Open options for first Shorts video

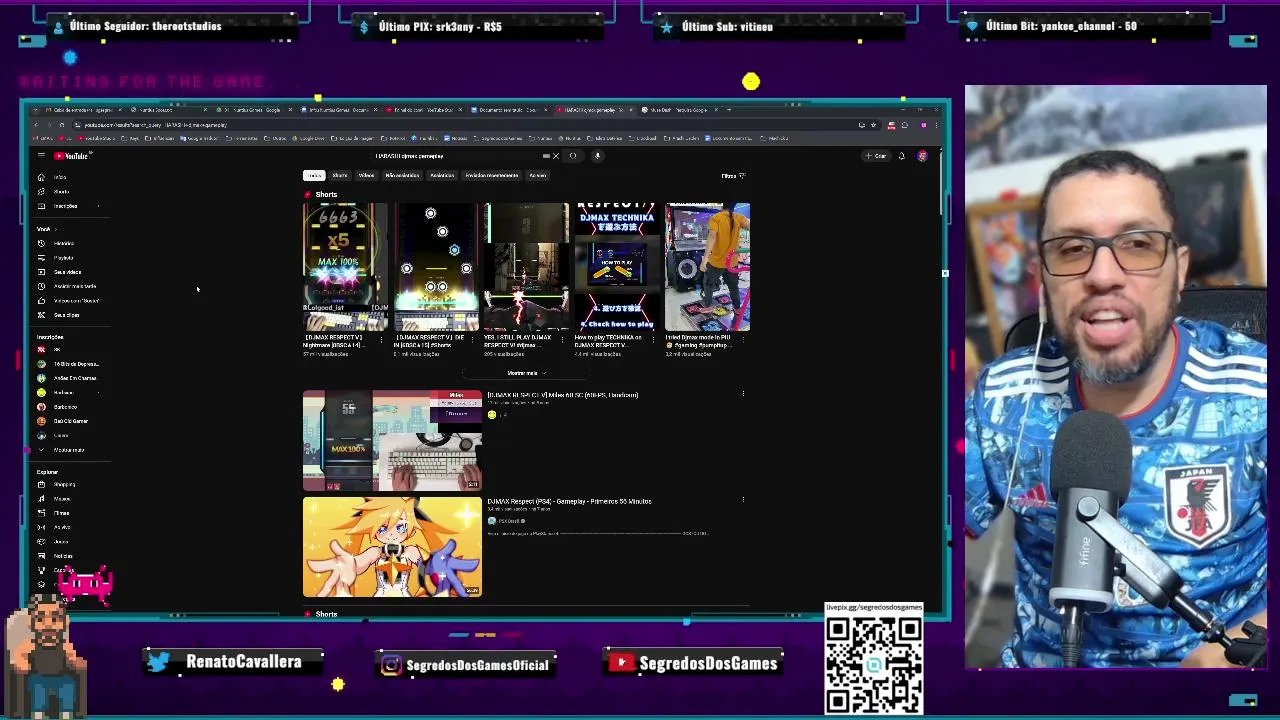381,339
